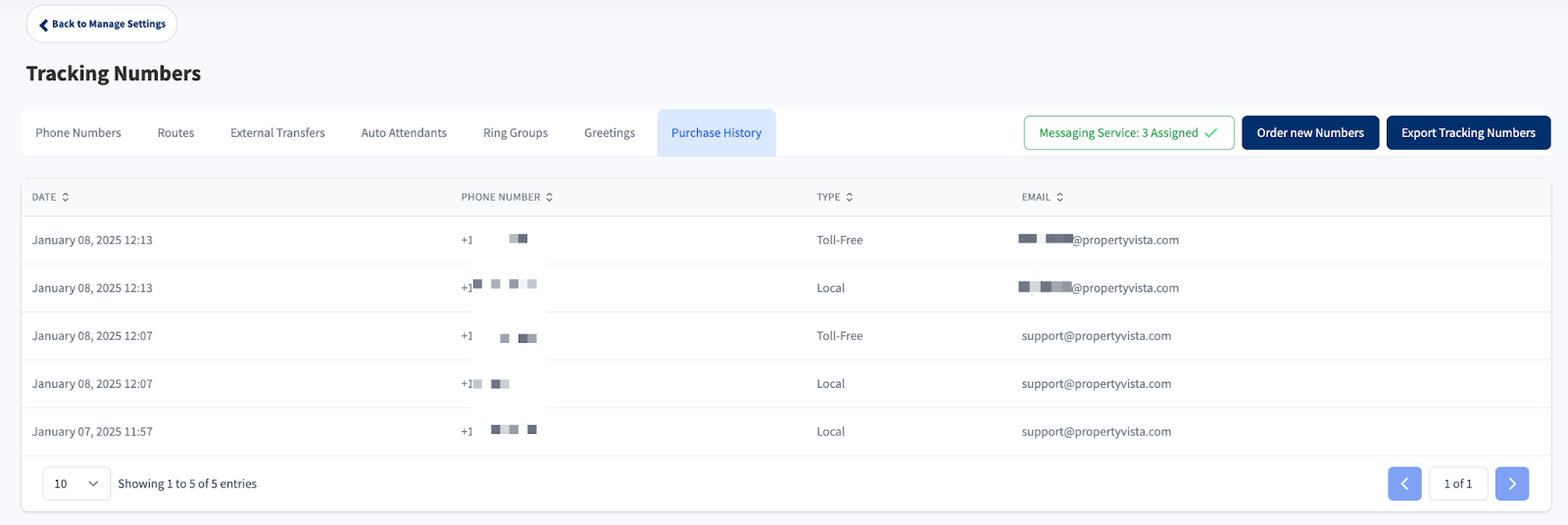The image size is (1568, 525).
Task: Open the Greetings tab
Action: point(610,133)
